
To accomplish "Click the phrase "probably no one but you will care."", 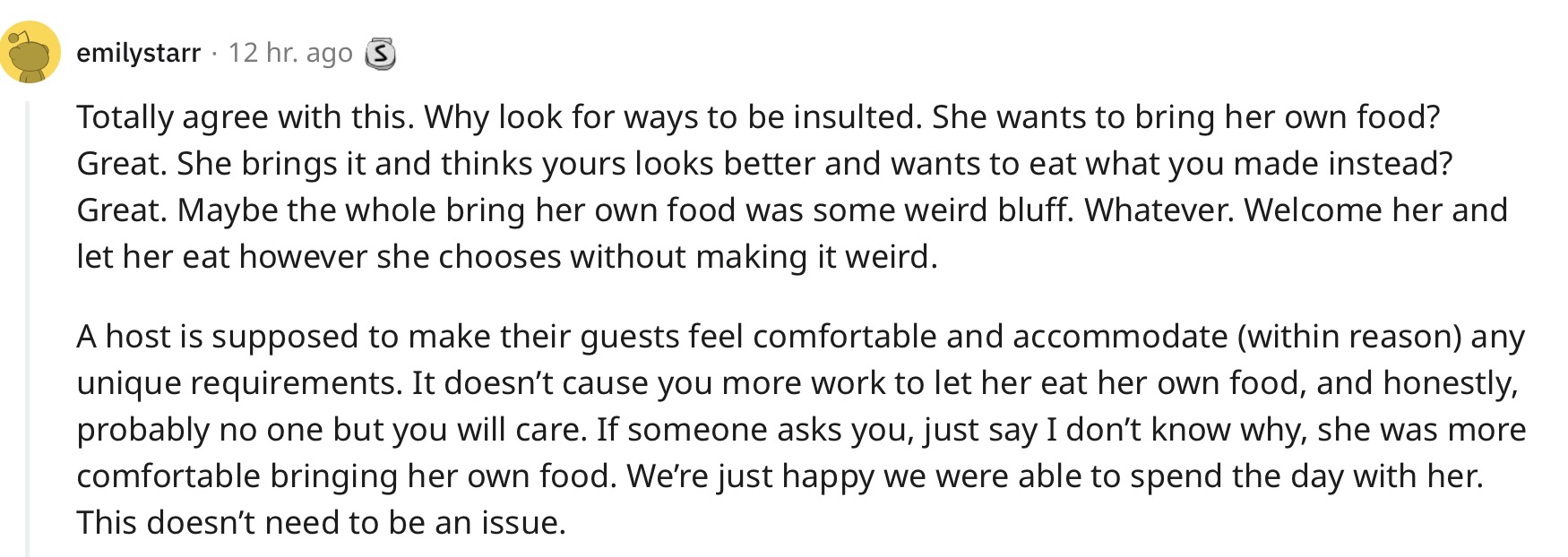I will pos(332,430).
